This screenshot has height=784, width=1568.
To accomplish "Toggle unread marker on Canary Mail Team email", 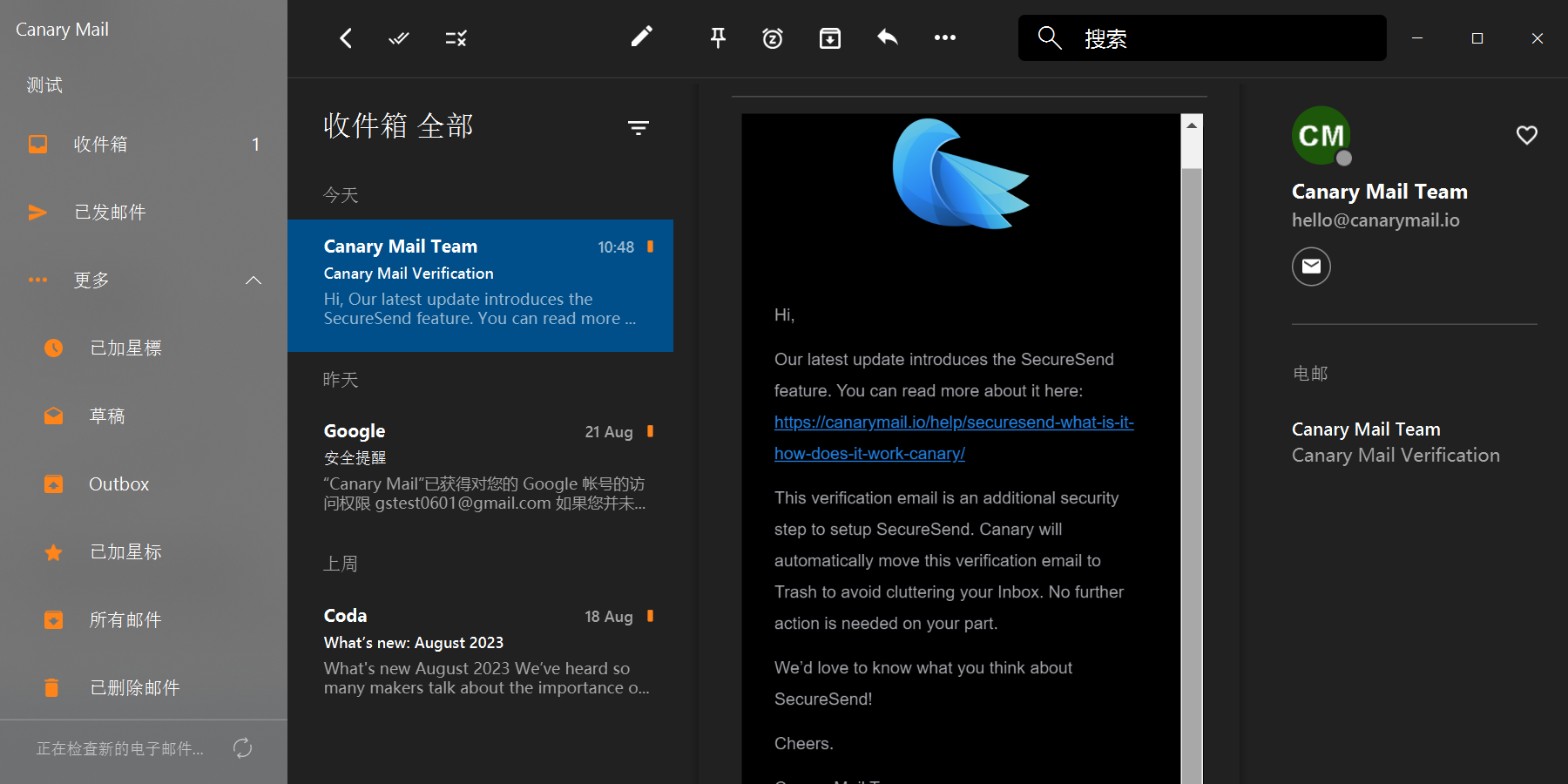I will point(650,247).
